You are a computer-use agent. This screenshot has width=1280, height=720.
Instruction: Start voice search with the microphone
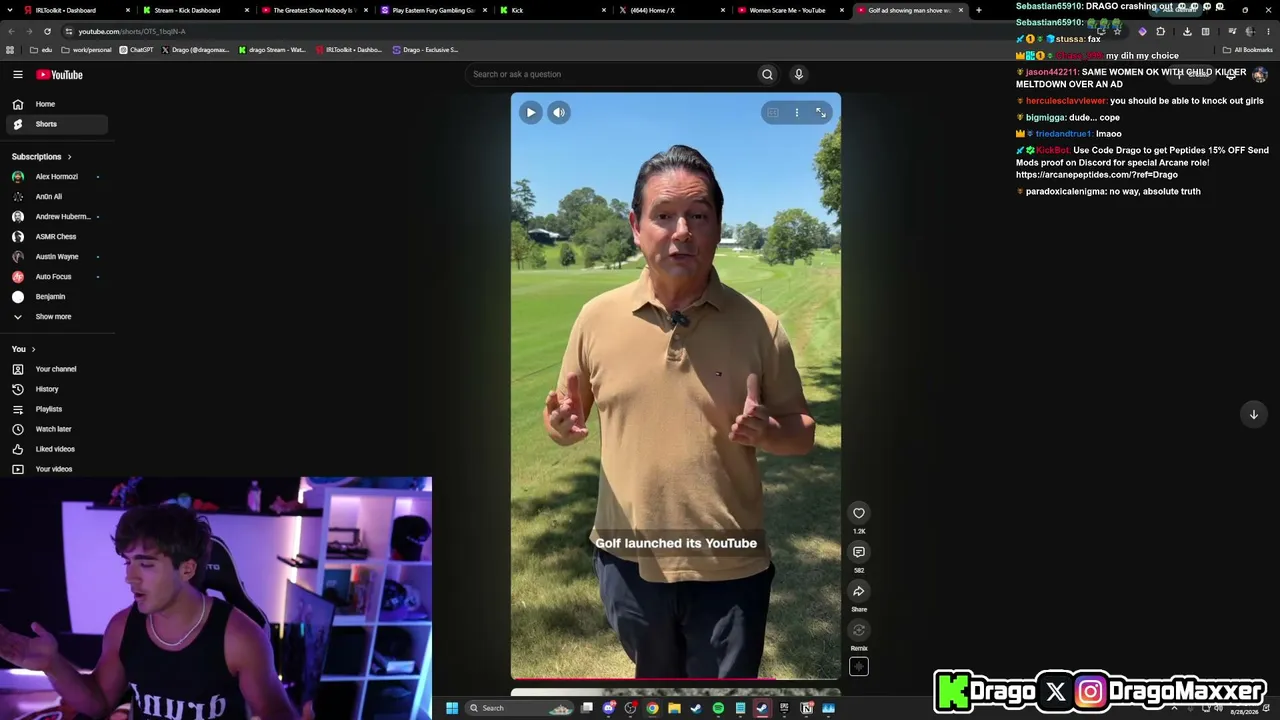click(x=798, y=74)
